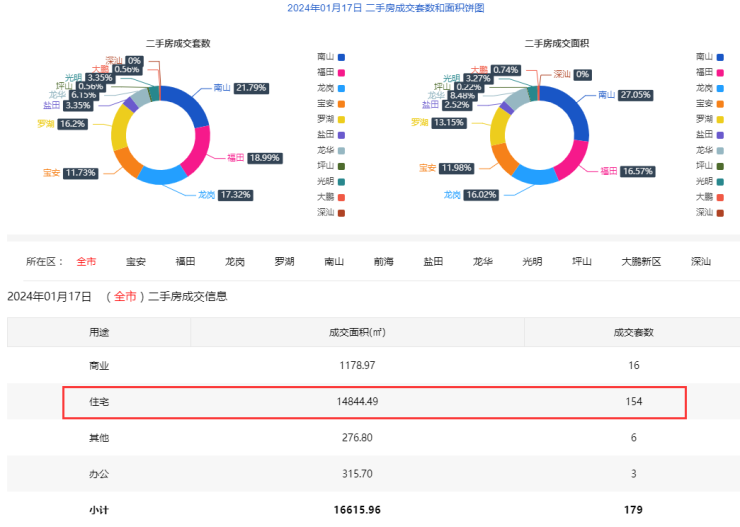Toggle 龙华 legend entry in 成交套数 chart
Screen dimensions: 740x527
[331, 151]
